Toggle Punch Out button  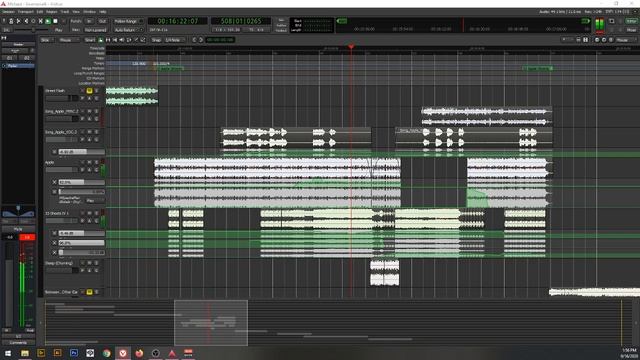tap(102, 21)
